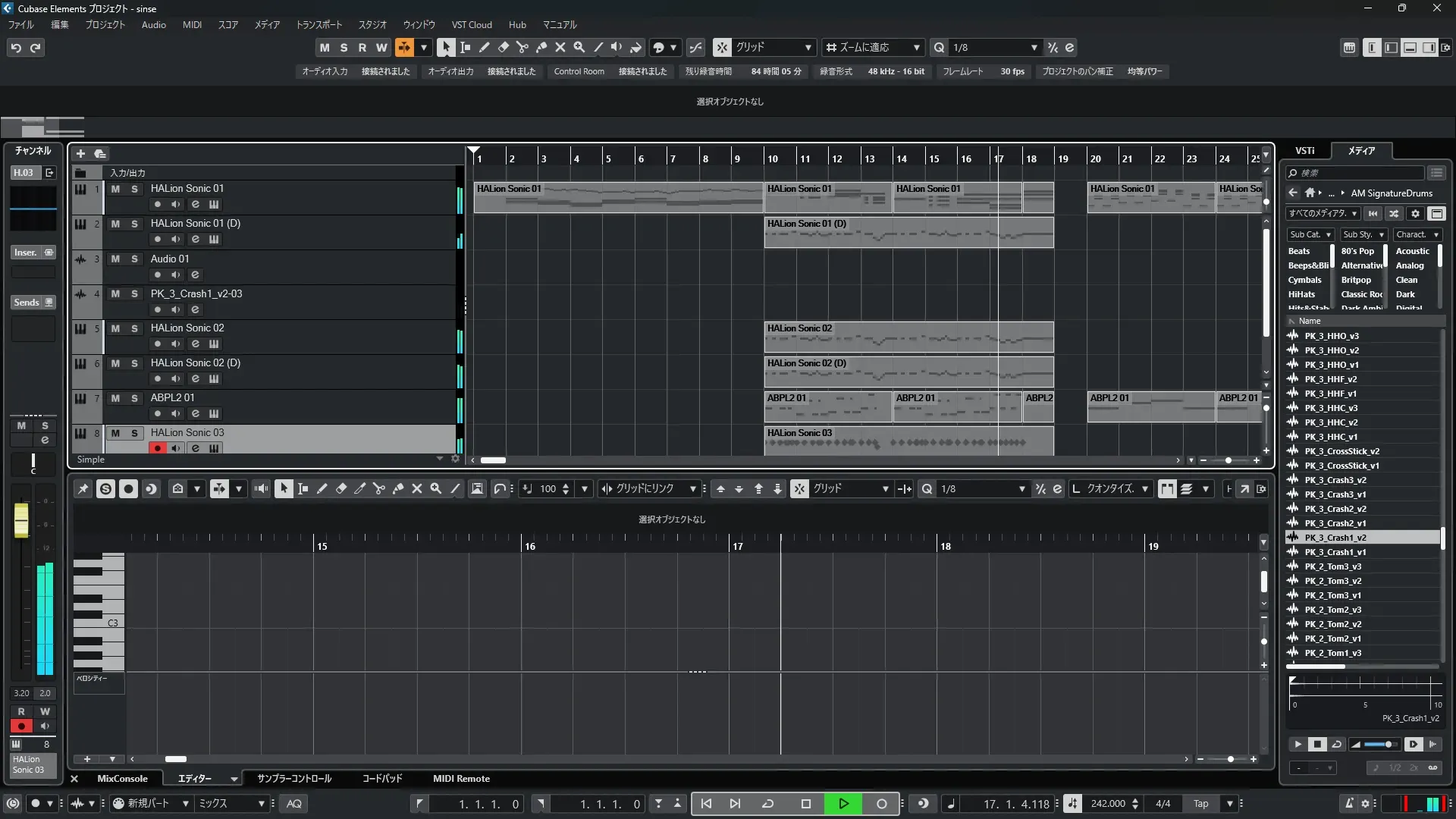Click the Play button in transport bar
1456x819 pixels.
[x=843, y=804]
